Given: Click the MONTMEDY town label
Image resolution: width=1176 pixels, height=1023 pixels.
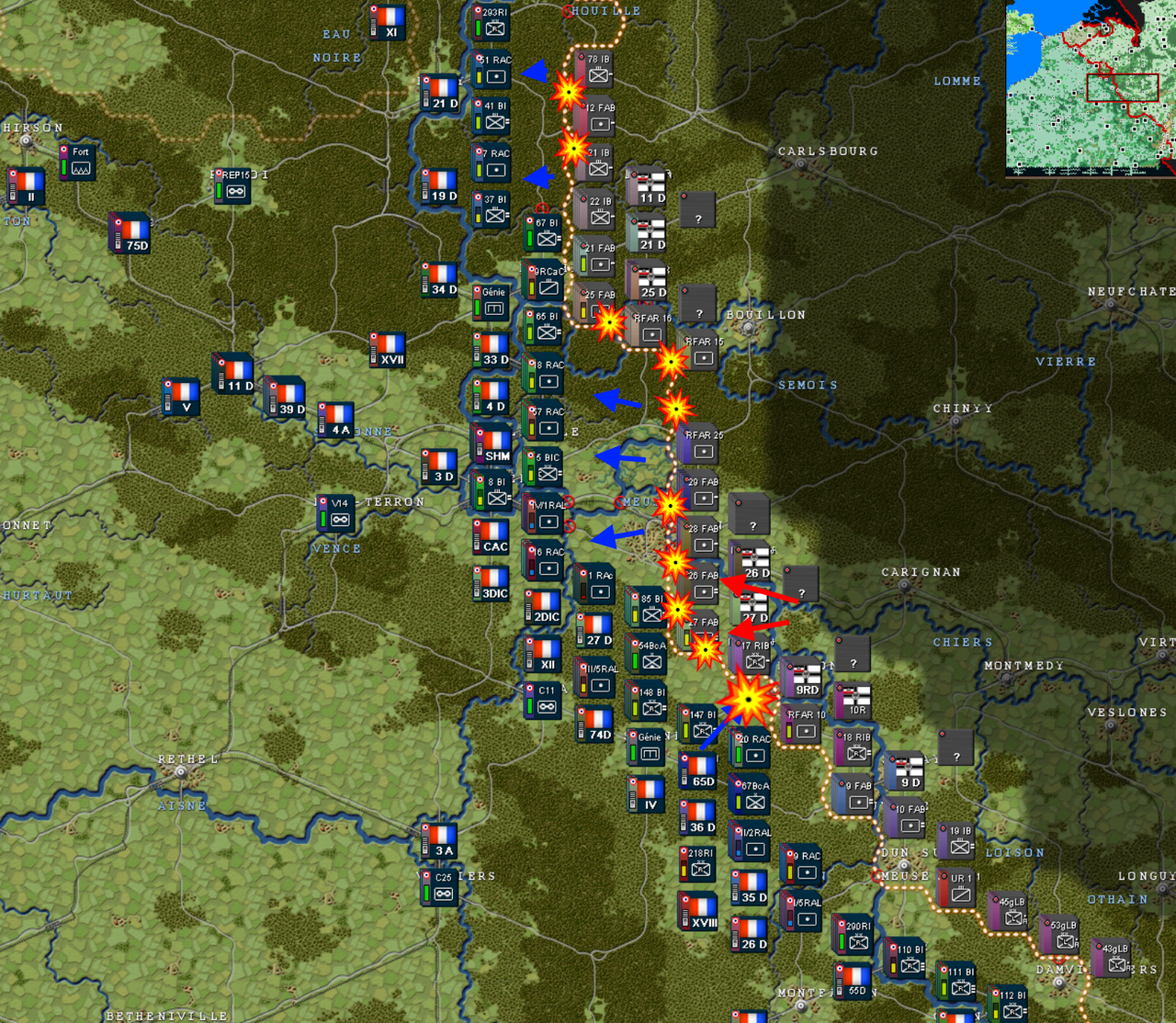Looking at the screenshot, I should click(1023, 666).
